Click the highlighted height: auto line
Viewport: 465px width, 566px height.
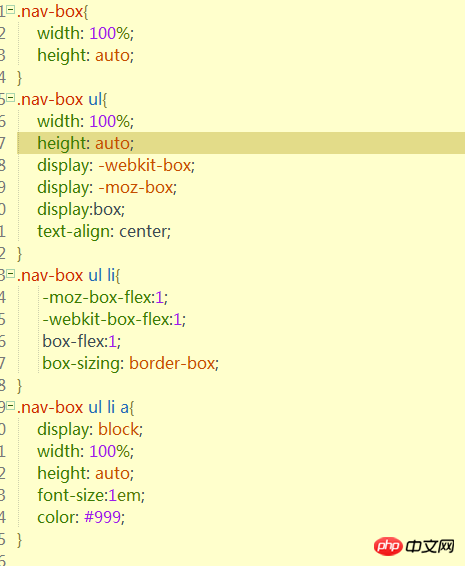point(241,143)
